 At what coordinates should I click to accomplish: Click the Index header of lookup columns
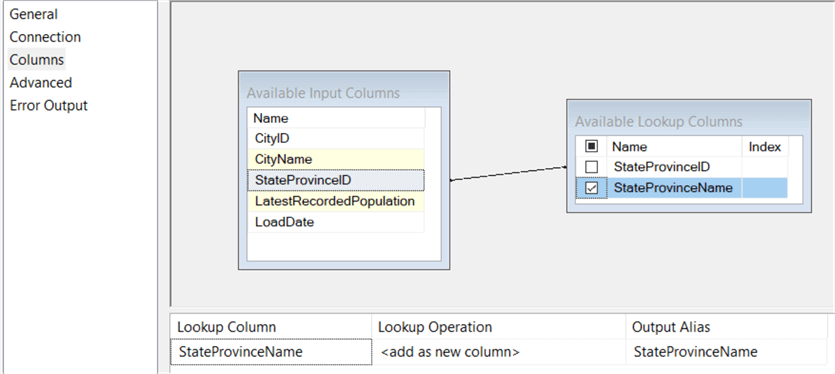(x=765, y=147)
